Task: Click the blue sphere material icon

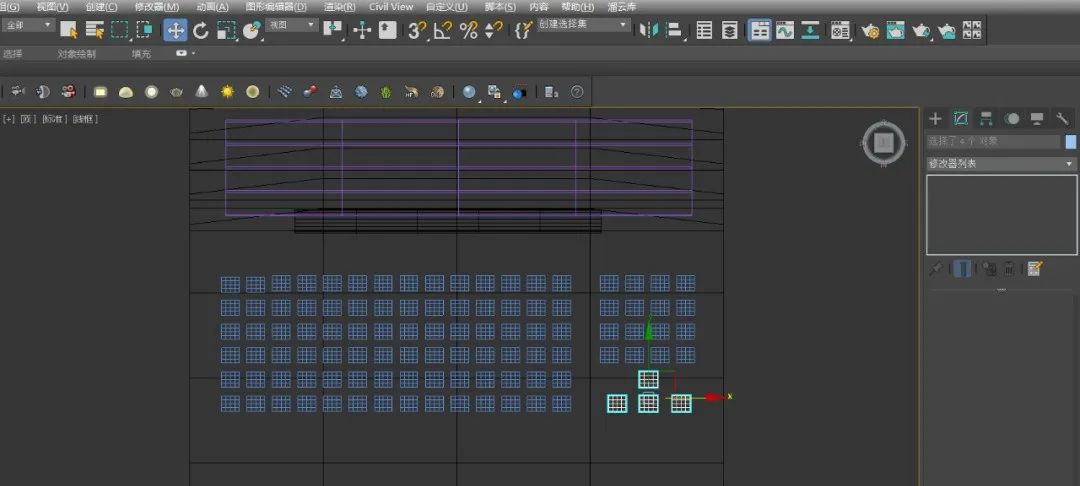Action: [x=469, y=92]
